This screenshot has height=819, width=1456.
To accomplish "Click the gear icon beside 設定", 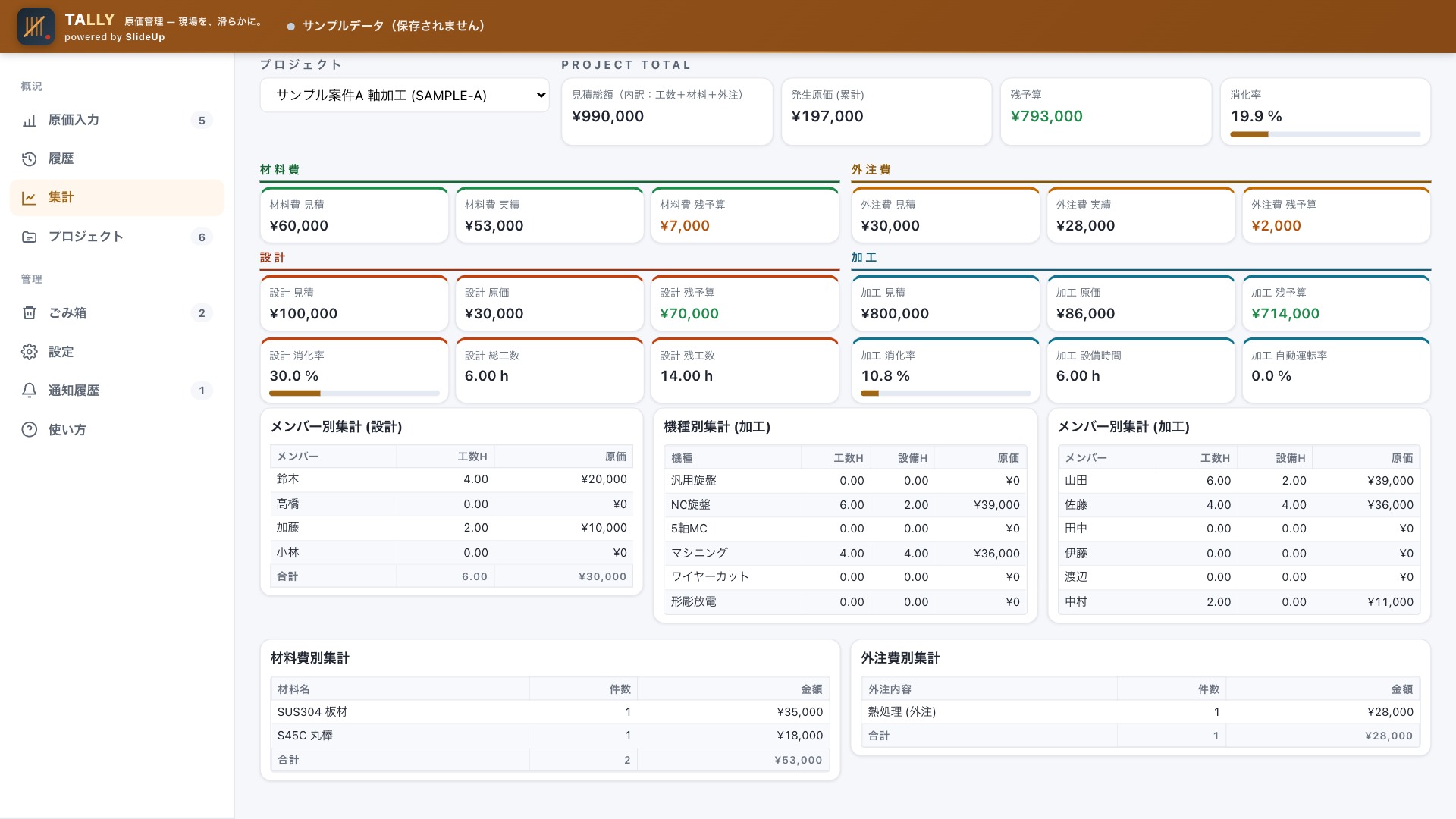I will (29, 352).
